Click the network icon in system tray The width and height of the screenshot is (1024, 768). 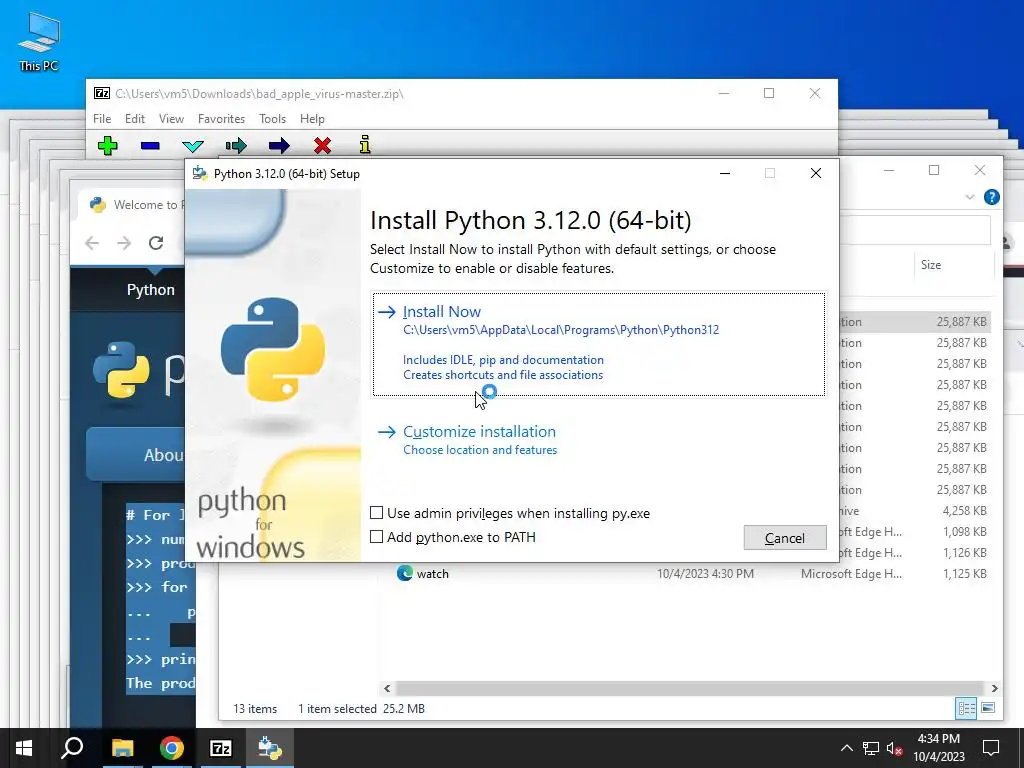(871, 748)
